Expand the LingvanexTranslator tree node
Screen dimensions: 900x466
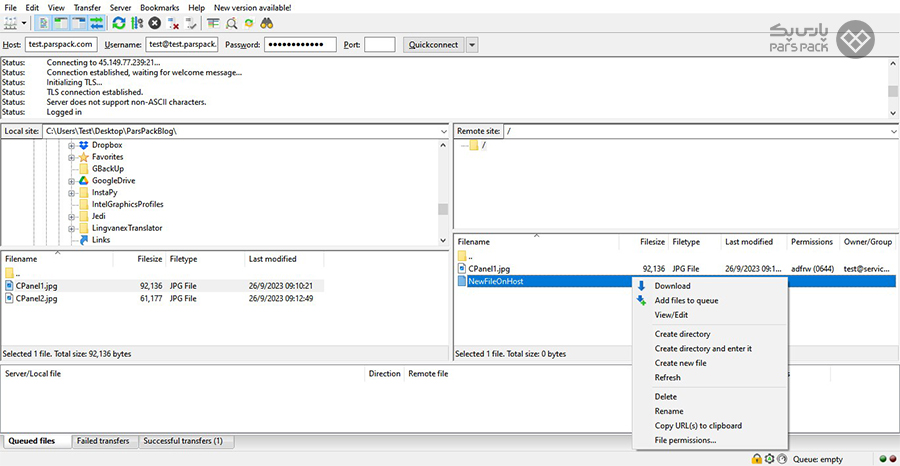72,228
